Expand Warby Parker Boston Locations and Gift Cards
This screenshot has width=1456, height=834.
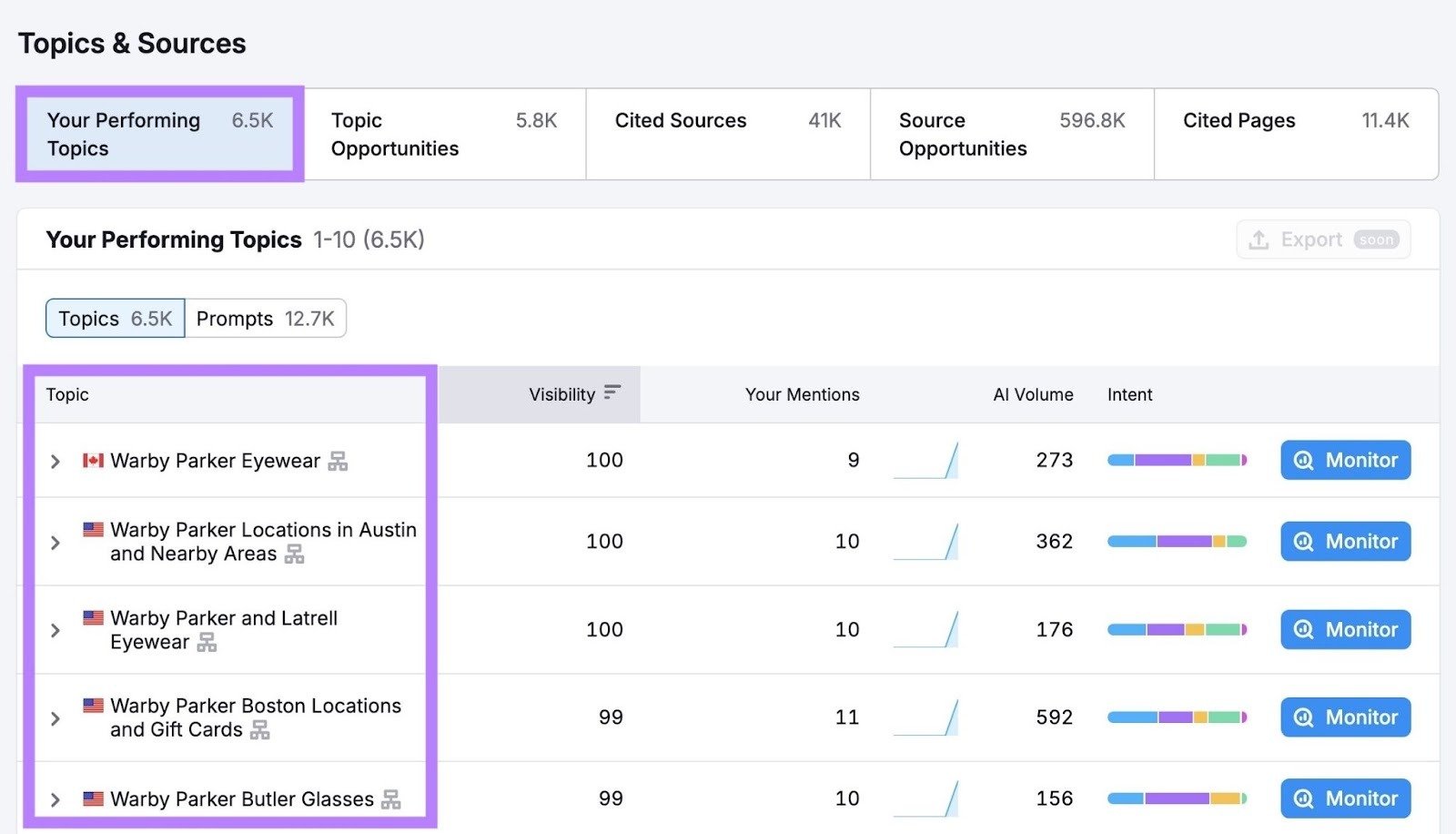point(55,717)
